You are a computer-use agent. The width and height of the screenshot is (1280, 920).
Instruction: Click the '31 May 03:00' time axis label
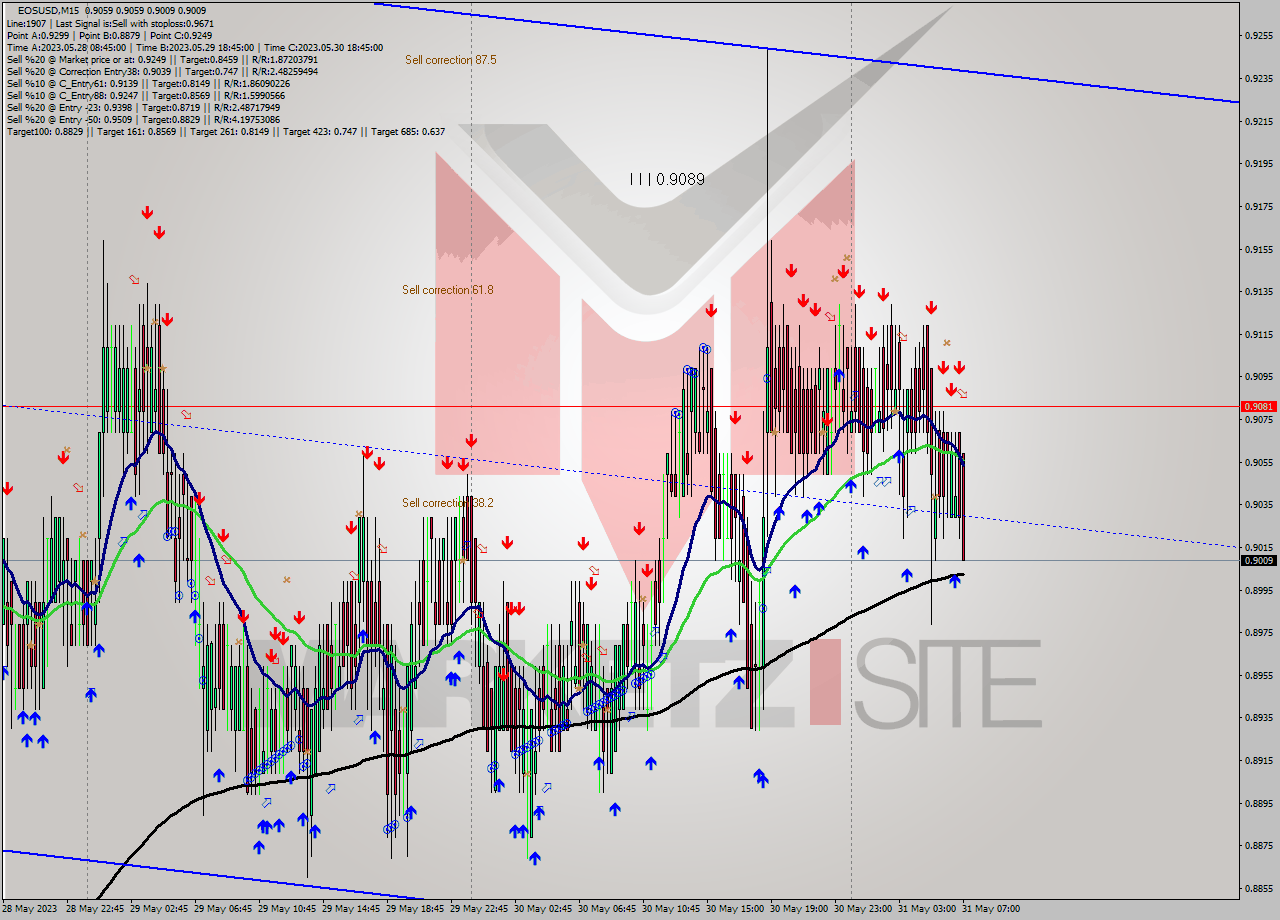[x=927, y=909]
